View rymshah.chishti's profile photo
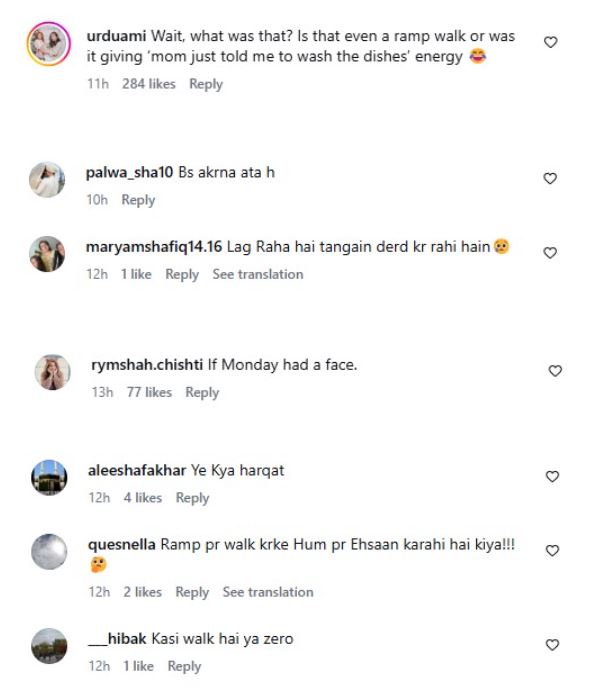This screenshot has height=691, width=614. point(53,372)
